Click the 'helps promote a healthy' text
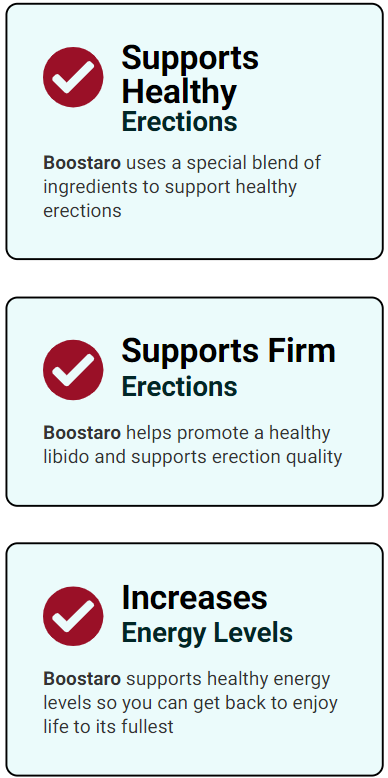The image size is (388, 778). click(x=228, y=434)
